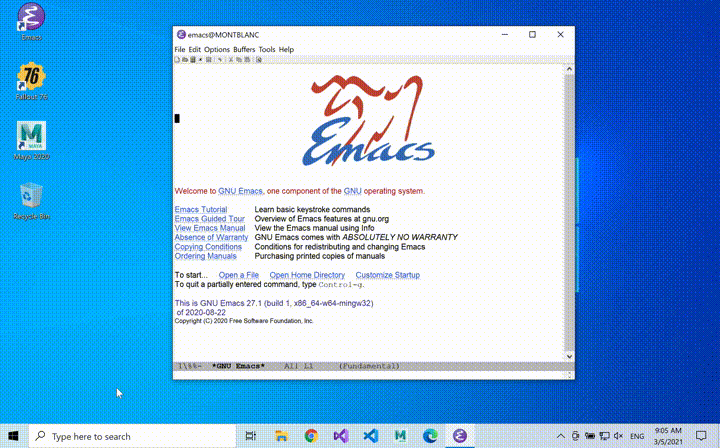Viewport: 720px width, 448px height.
Task: Click the Open File toolbar icon
Action: click(185, 60)
